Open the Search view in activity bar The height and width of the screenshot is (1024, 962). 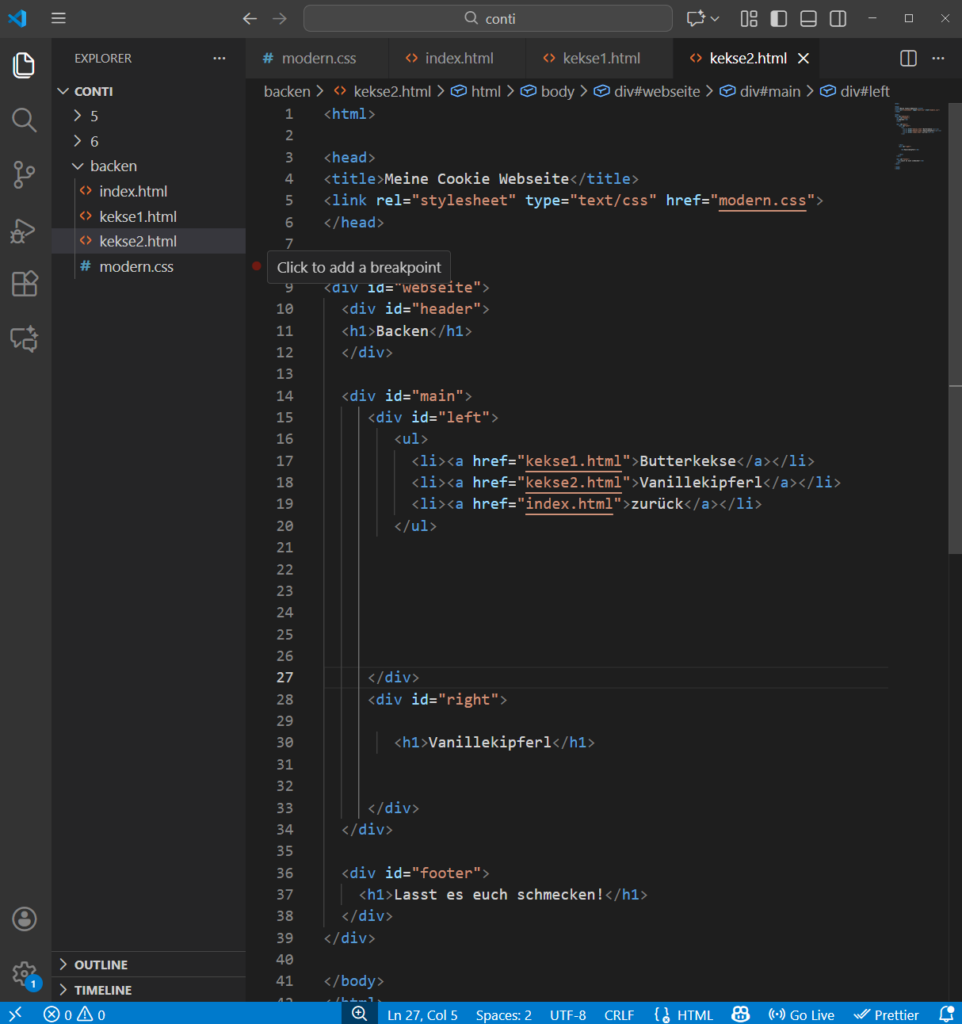24,120
